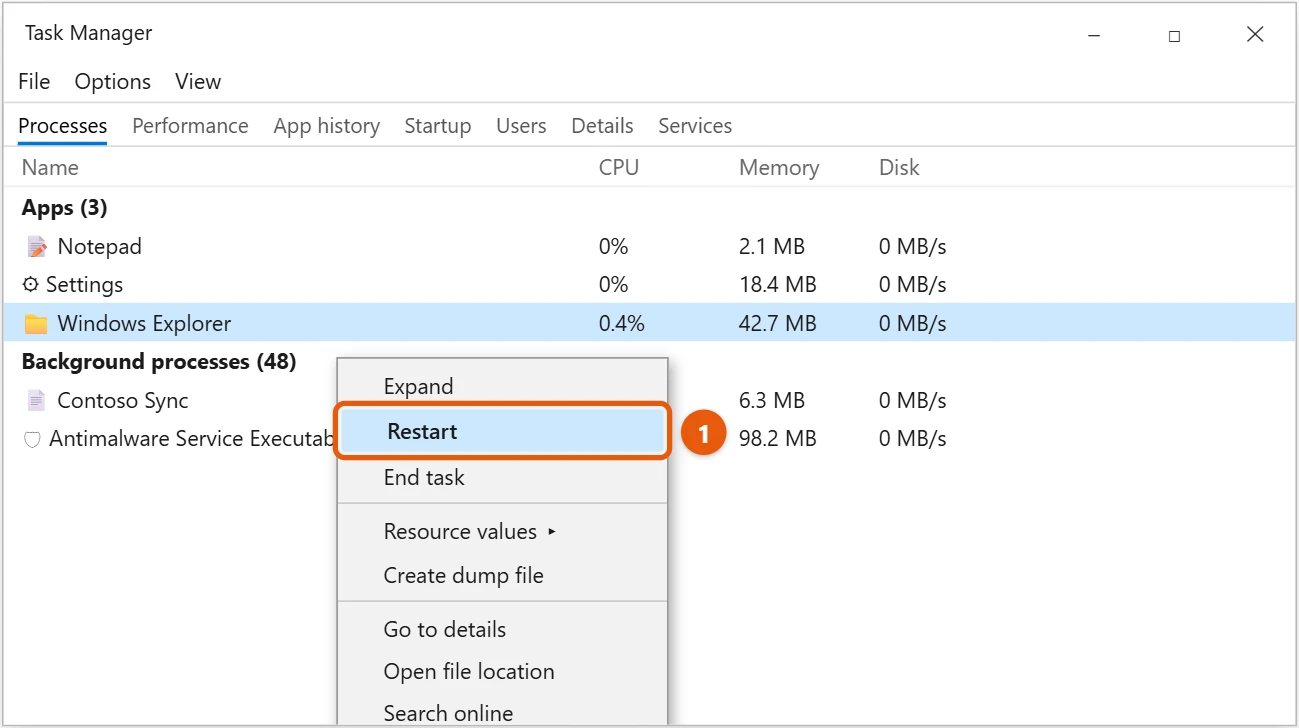Screen dimensions: 1299x728
Task: Choose Restart in the context menu
Action: [x=502, y=432]
